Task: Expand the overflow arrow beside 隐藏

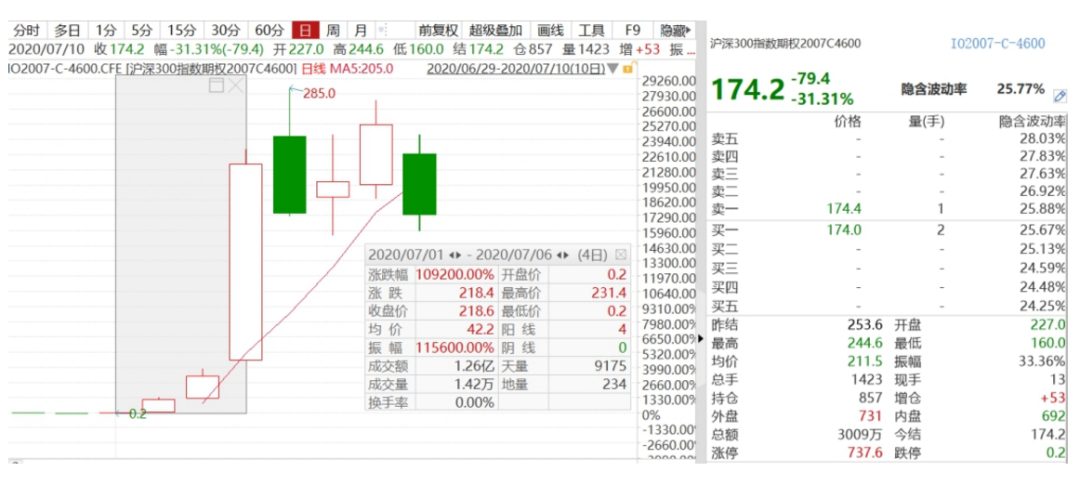Action: pyautogui.click(x=689, y=30)
